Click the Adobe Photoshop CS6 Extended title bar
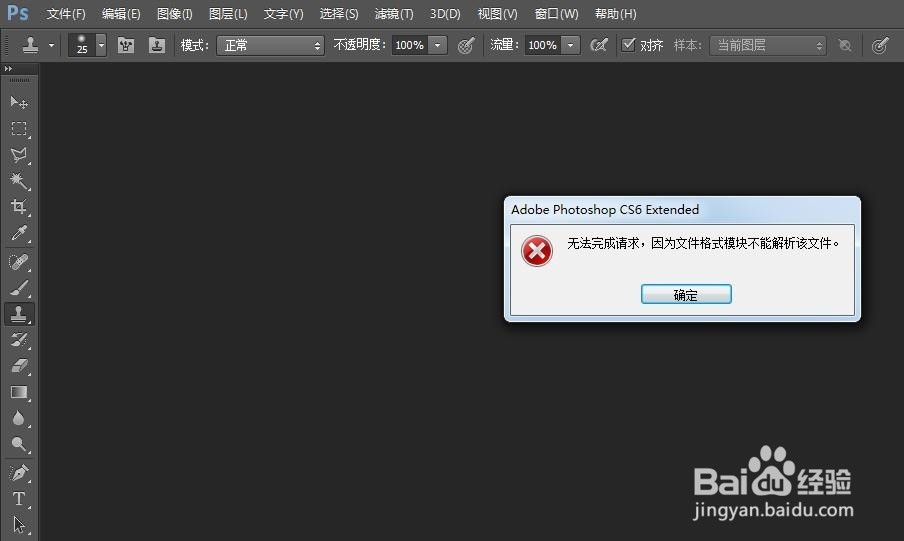Screen dimensions: 904x541 point(682,210)
